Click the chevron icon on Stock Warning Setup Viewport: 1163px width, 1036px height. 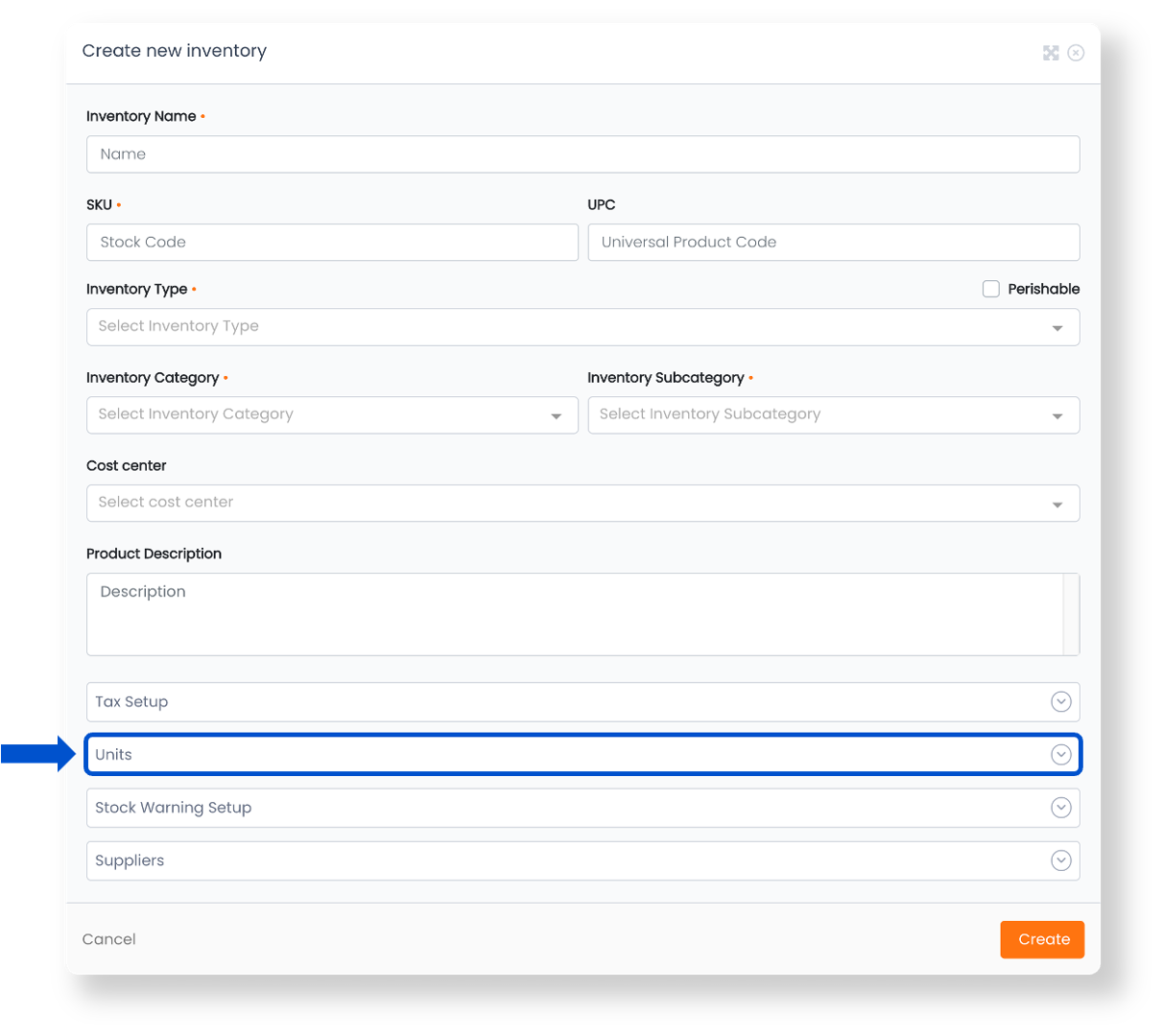click(1061, 807)
